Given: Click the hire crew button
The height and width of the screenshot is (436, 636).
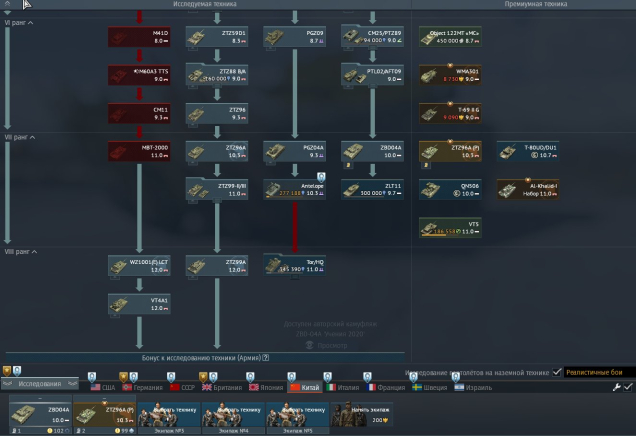Looking at the screenshot, I should 369,414.
